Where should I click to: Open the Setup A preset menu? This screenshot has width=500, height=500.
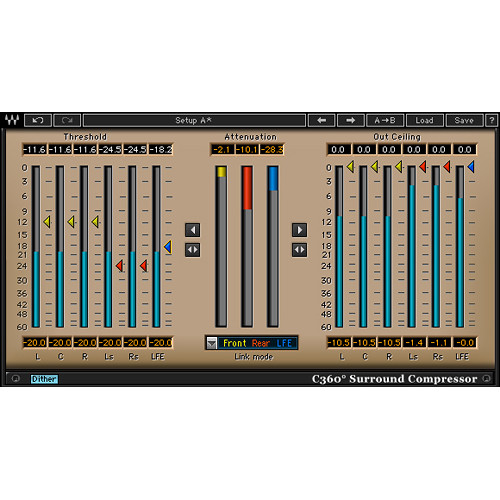pyautogui.click(x=194, y=120)
